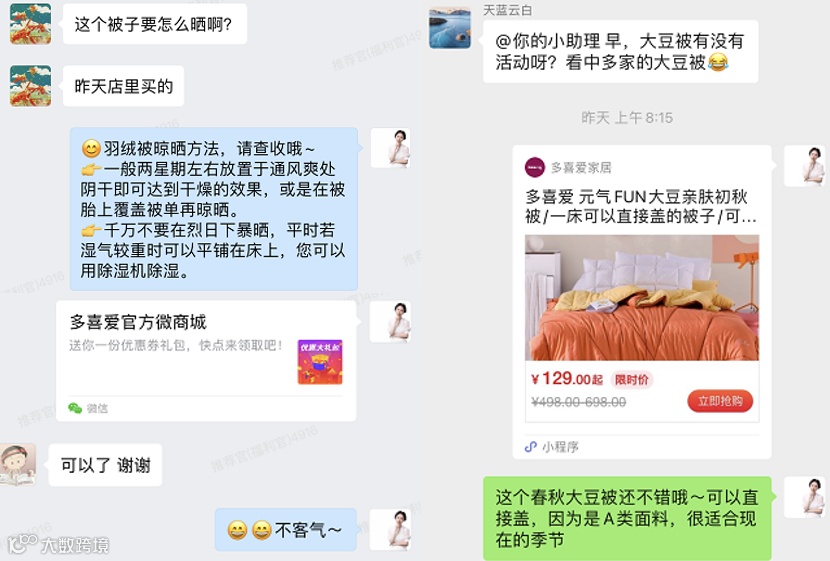Click the ¥129.00起 price text
830x561 pixels.
pyautogui.click(x=566, y=379)
